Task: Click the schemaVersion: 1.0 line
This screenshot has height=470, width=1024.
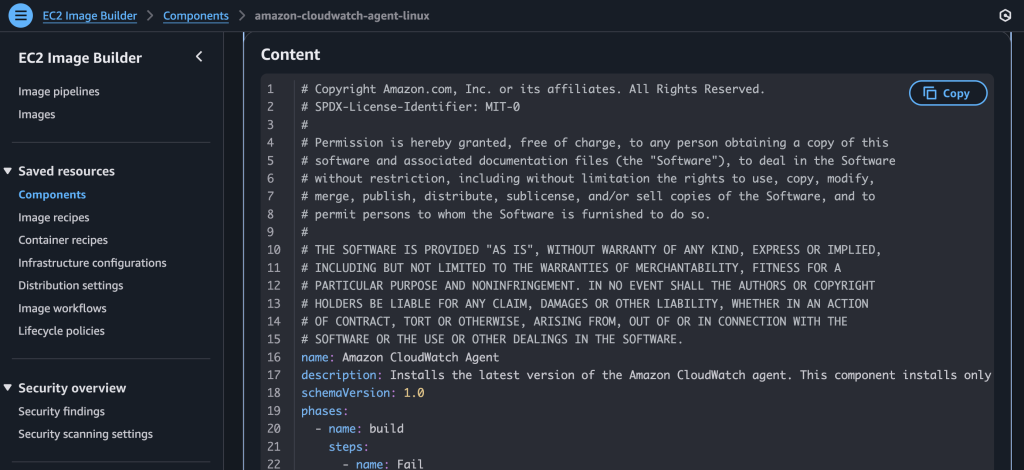Action: (362, 393)
